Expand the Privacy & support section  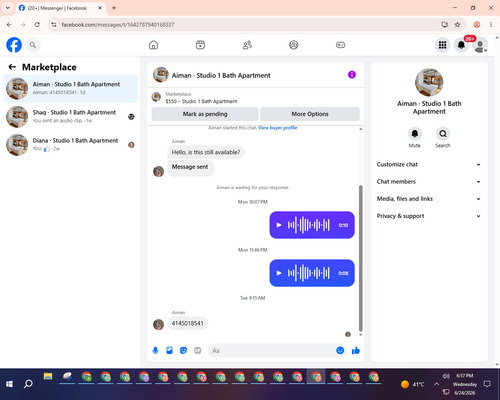[429, 216]
